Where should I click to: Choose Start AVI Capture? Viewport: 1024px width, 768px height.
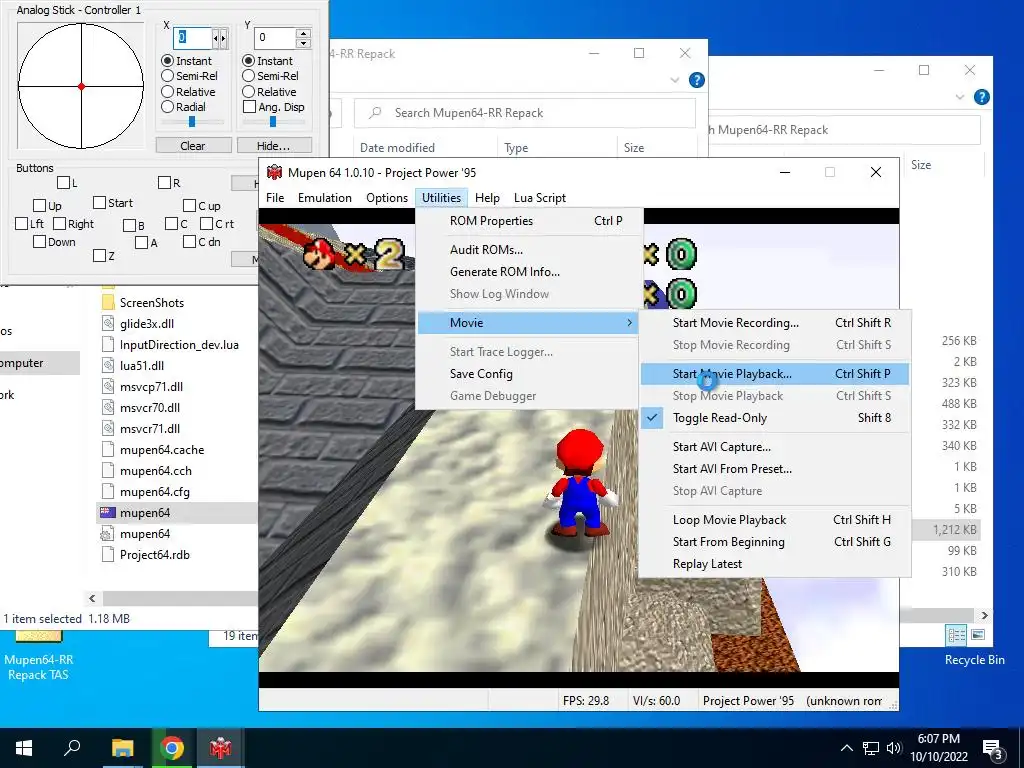[x=775, y=447]
